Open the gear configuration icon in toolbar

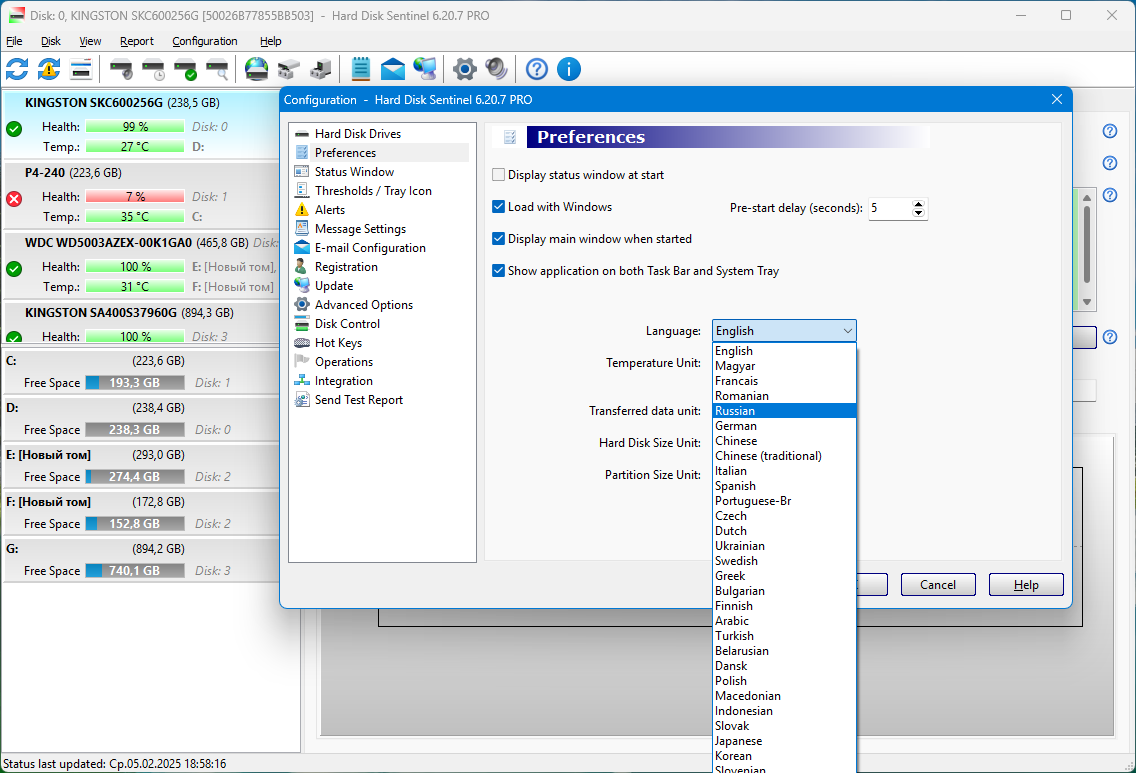(x=464, y=69)
